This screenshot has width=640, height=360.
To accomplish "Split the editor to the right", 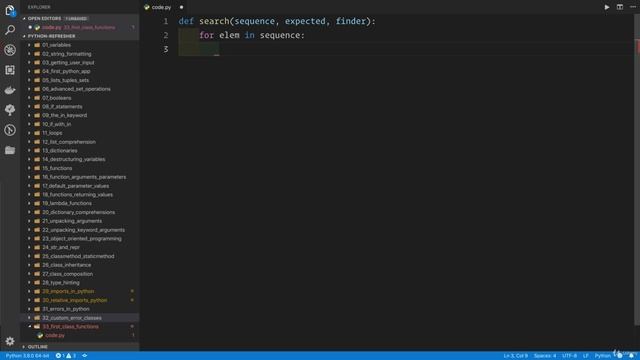I will [620, 7].
